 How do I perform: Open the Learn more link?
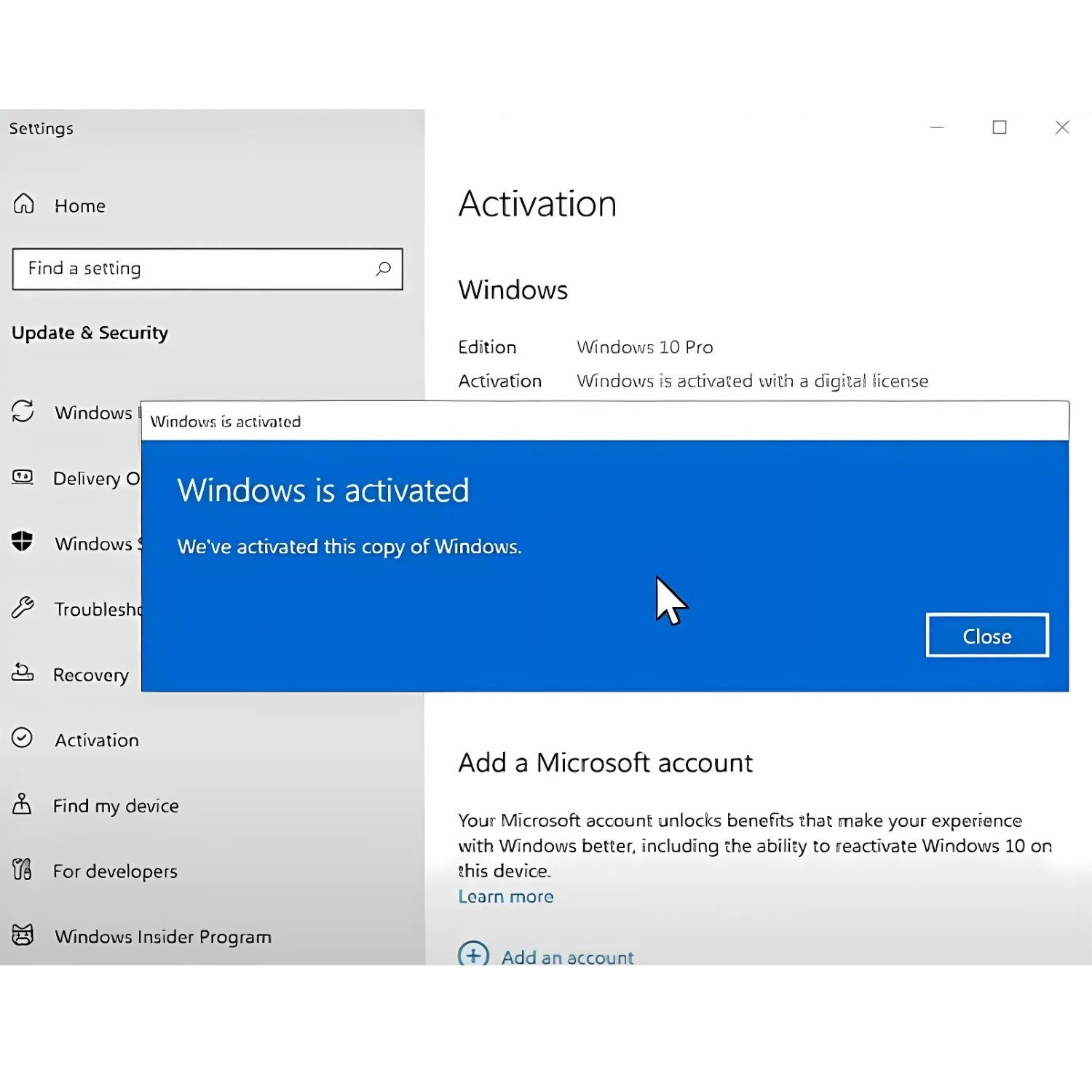(505, 896)
